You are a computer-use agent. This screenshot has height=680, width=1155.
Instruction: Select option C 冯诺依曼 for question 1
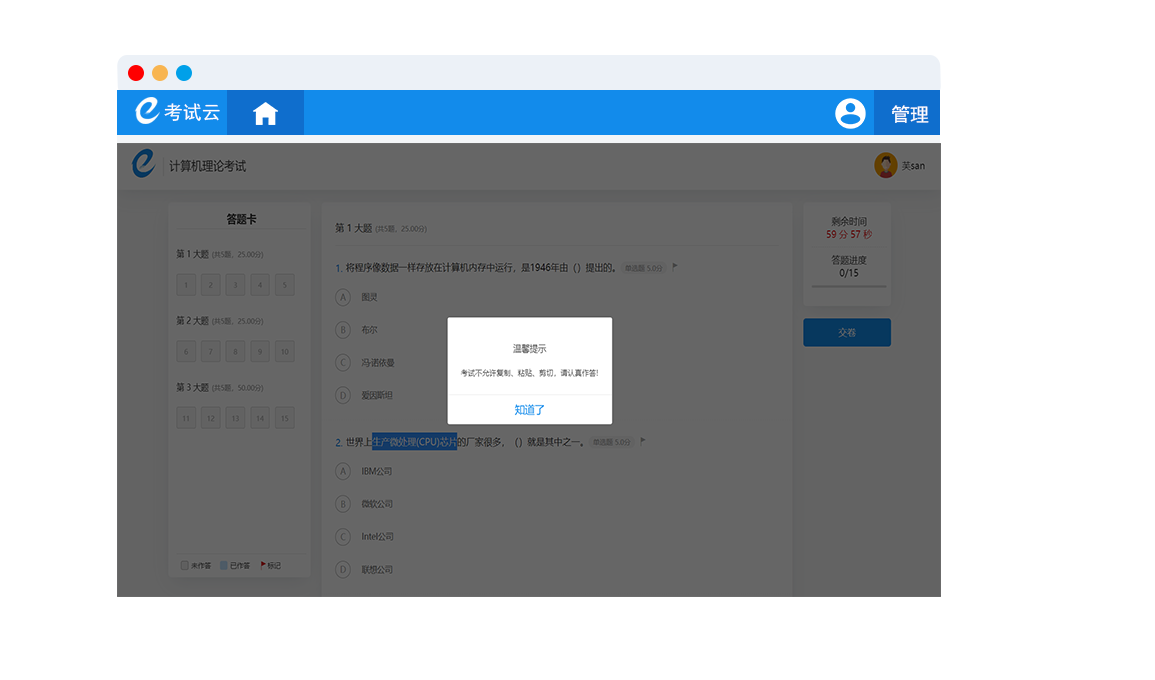pos(343,363)
